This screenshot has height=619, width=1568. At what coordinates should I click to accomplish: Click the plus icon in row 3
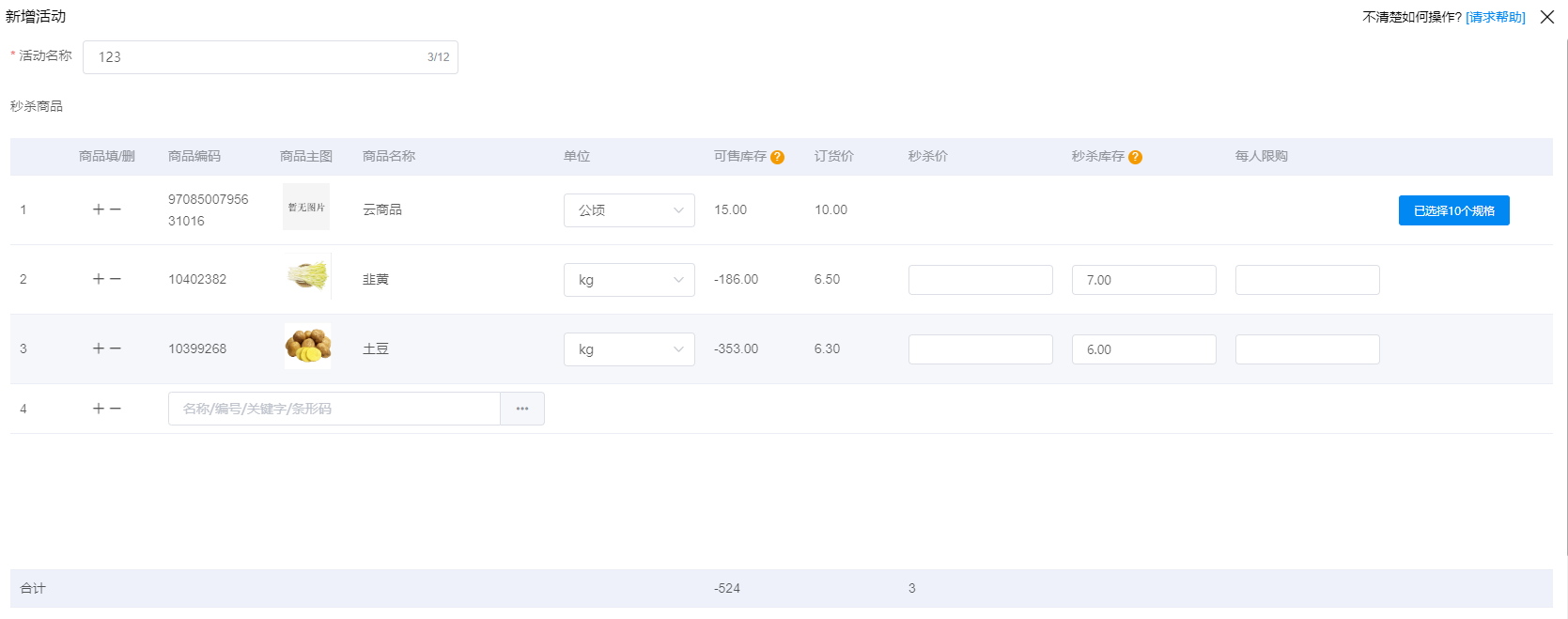pos(99,348)
